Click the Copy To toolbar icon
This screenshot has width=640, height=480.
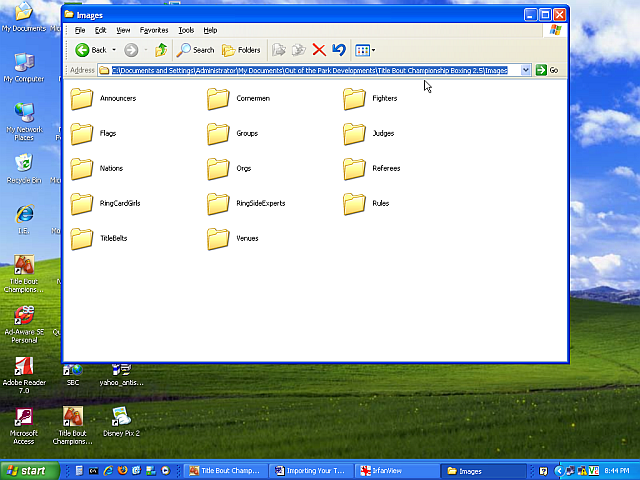pos(299,50)
